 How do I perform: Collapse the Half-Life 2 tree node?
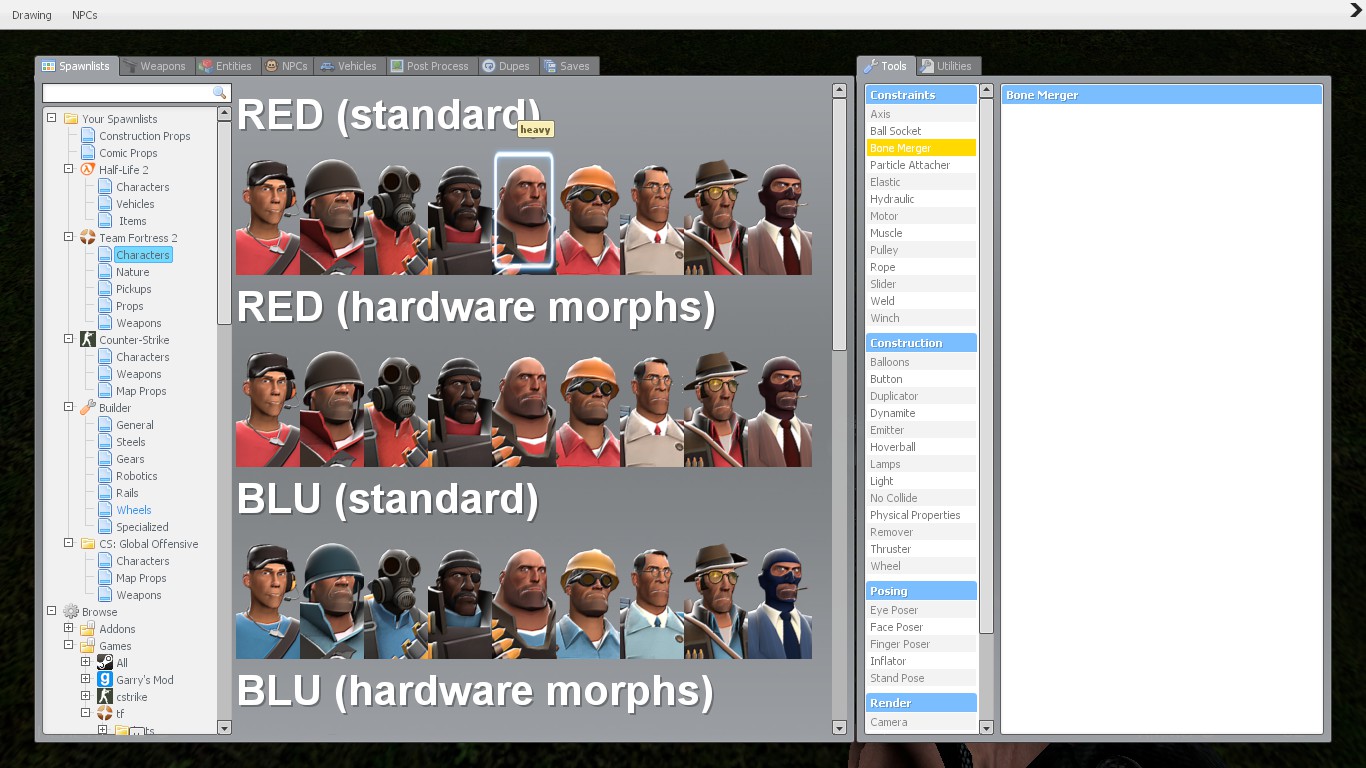point(69,170)
